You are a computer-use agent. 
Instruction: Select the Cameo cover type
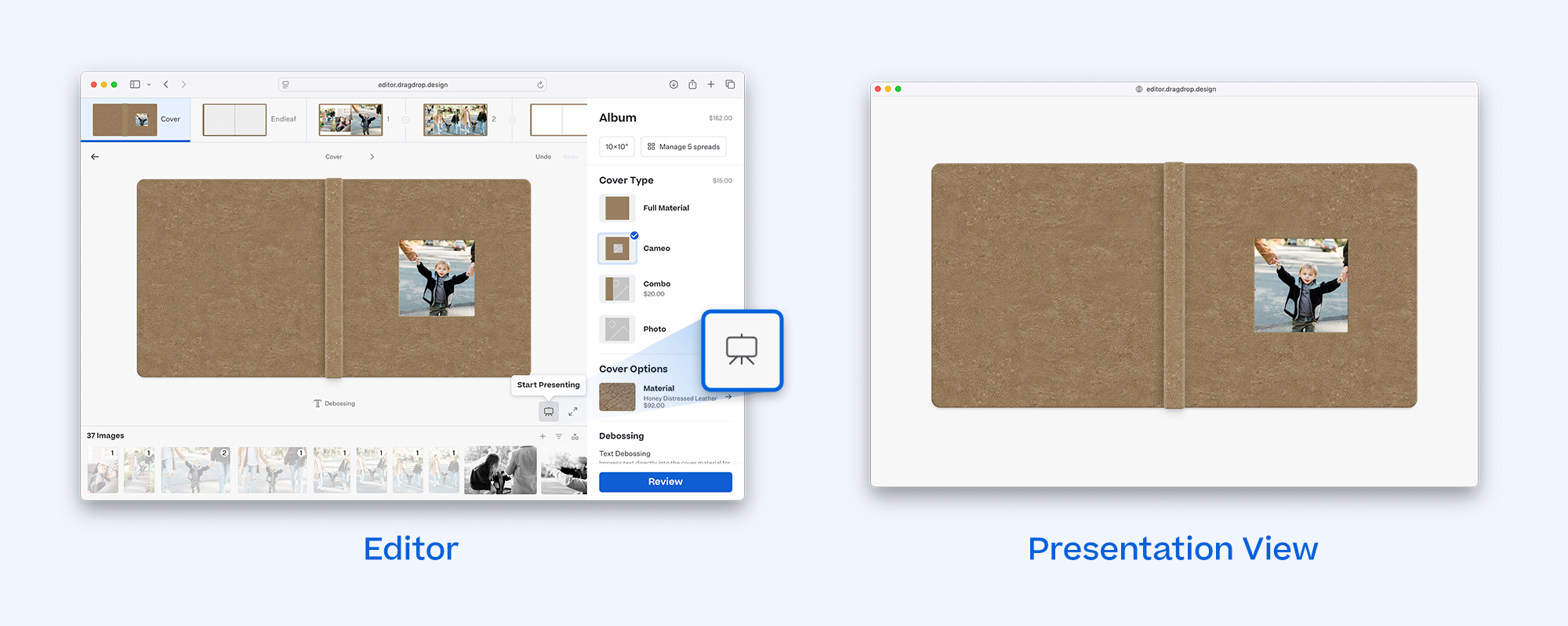[618, 249]
